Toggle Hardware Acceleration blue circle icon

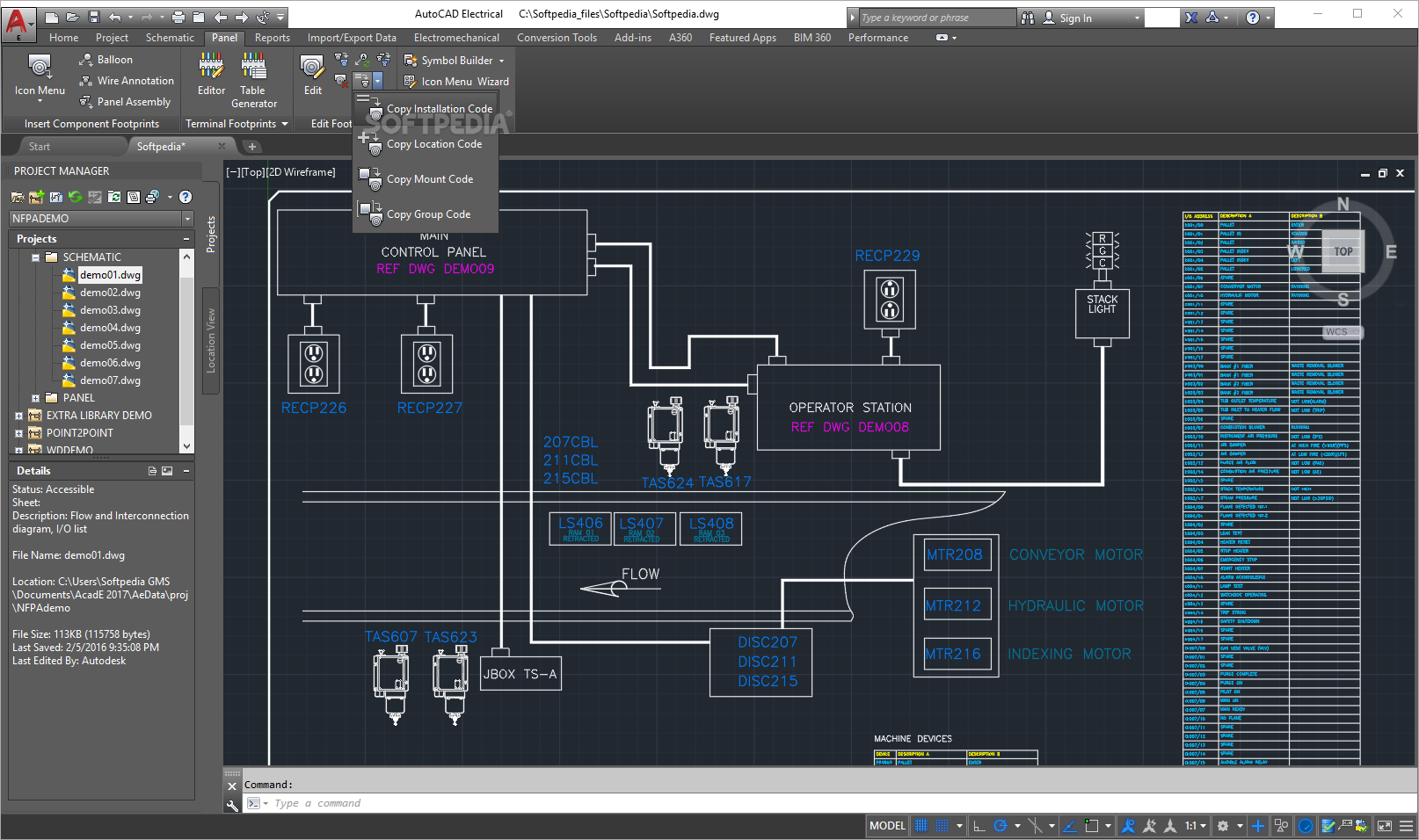point(1306,826)
